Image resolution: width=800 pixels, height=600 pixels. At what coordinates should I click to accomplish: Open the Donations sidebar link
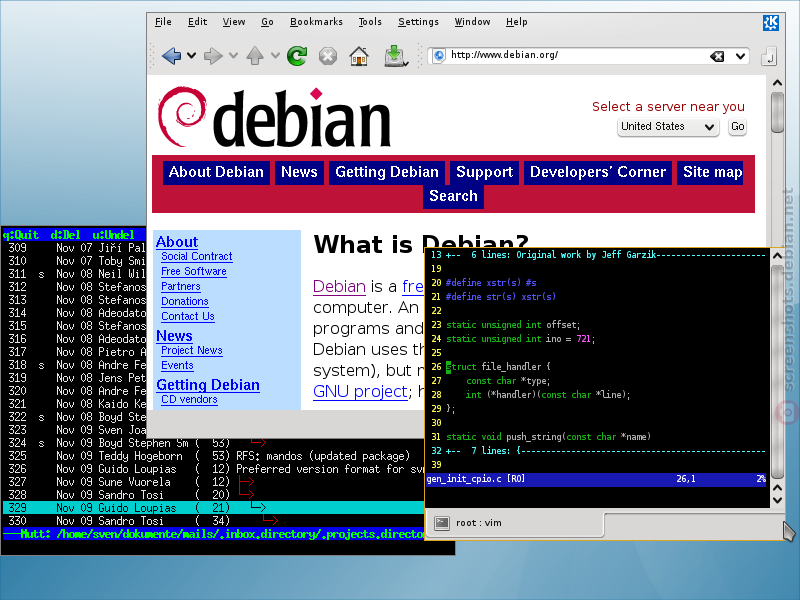coord(185,301)
